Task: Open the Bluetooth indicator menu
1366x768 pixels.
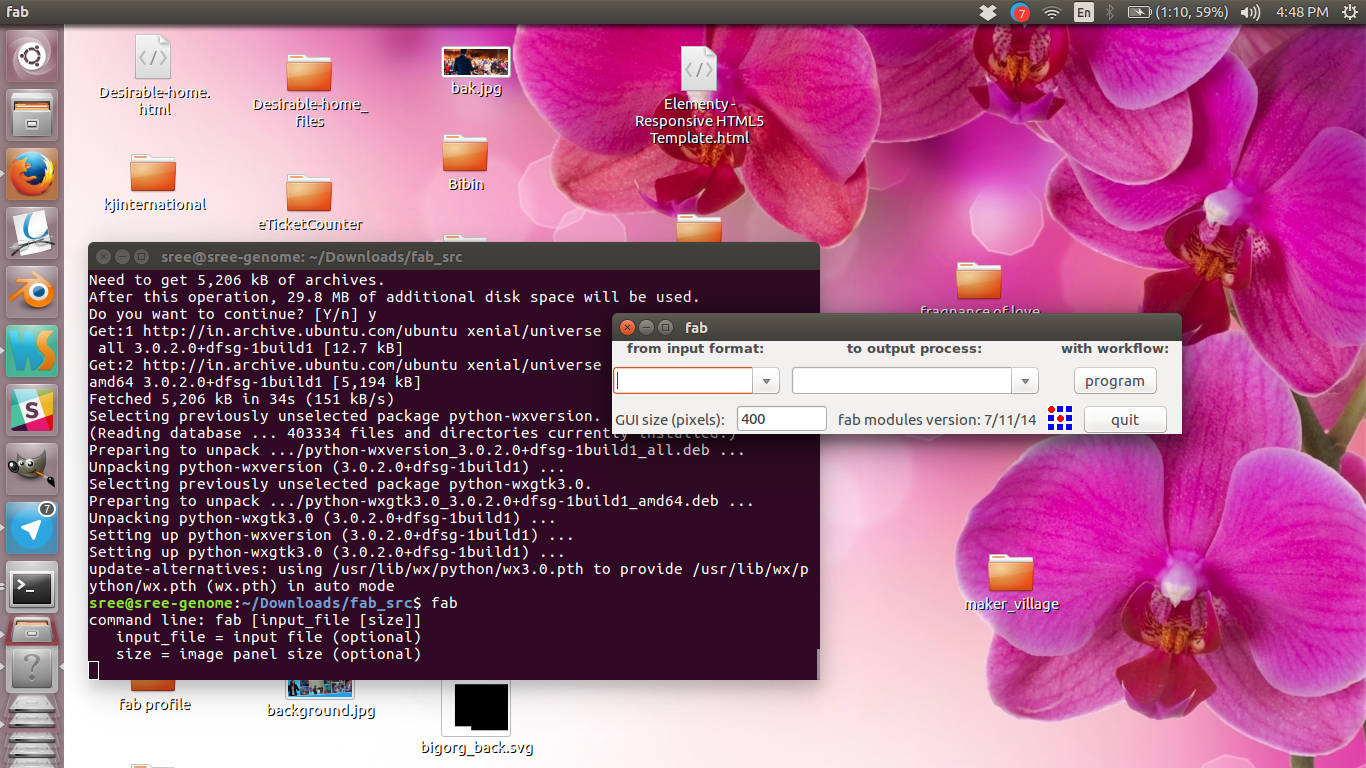Action: 1110,12
